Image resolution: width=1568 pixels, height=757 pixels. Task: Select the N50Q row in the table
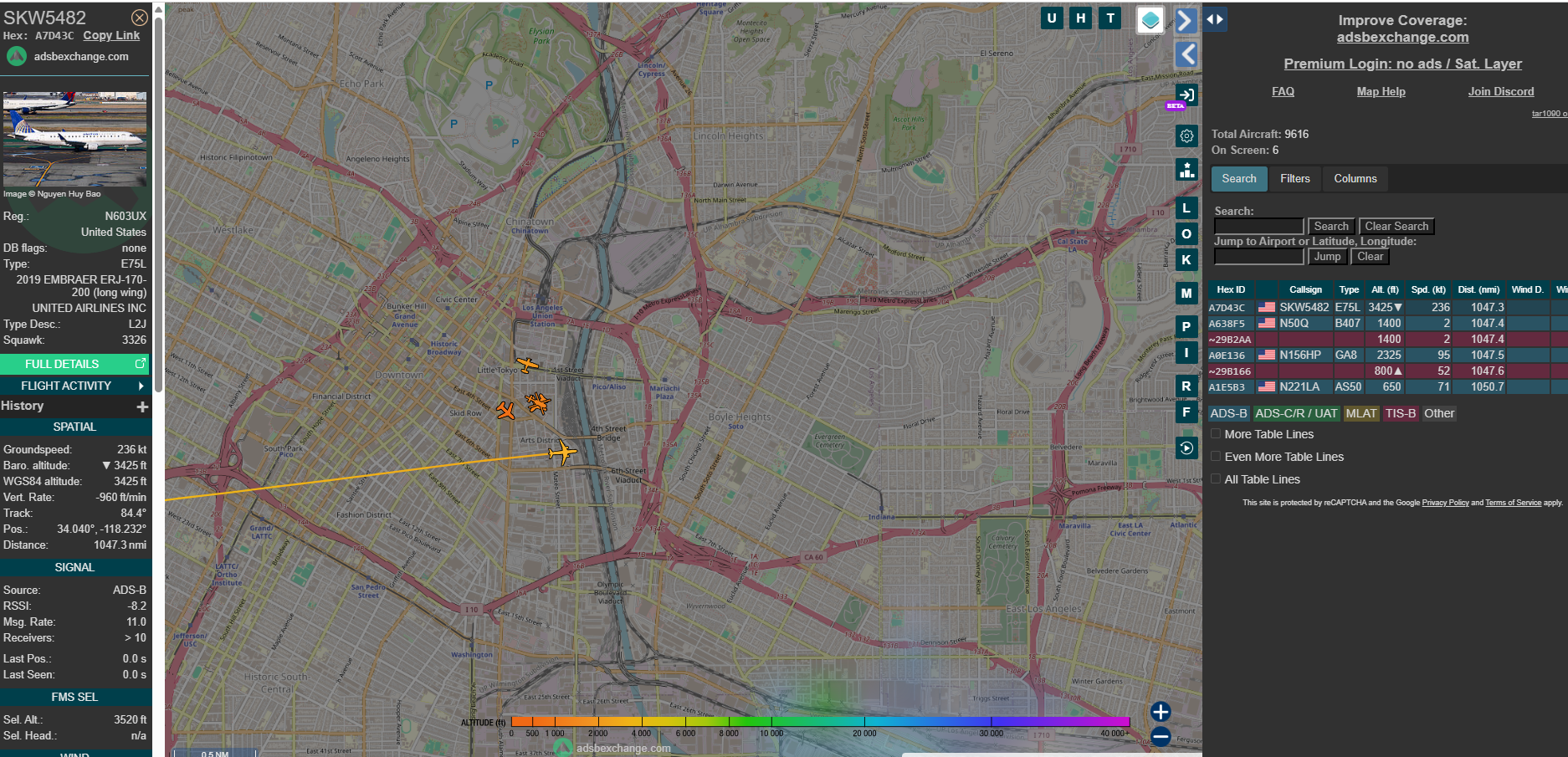(x=1387, y=323)
